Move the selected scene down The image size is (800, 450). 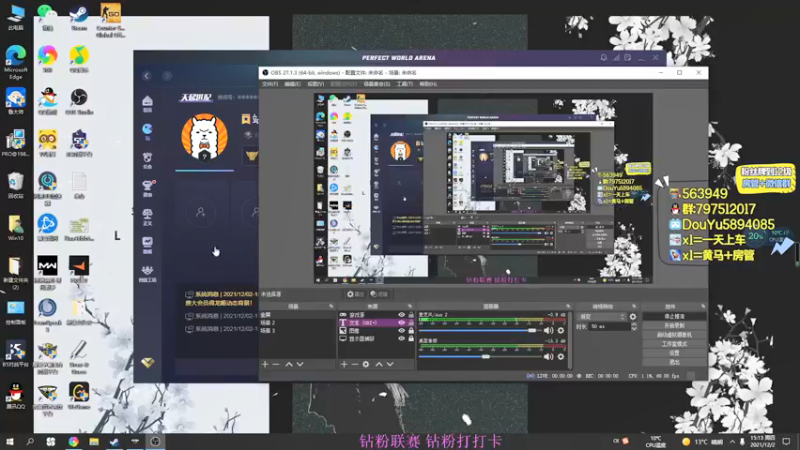[x=300, y=364]
